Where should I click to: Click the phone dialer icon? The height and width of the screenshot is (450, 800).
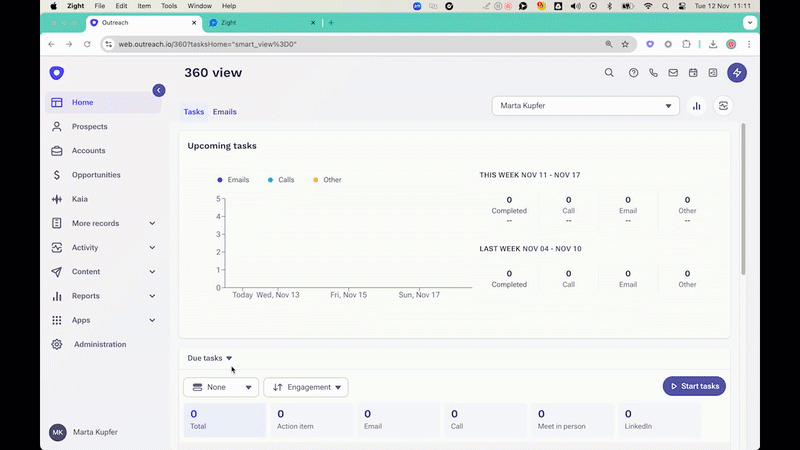click(654, 73)
